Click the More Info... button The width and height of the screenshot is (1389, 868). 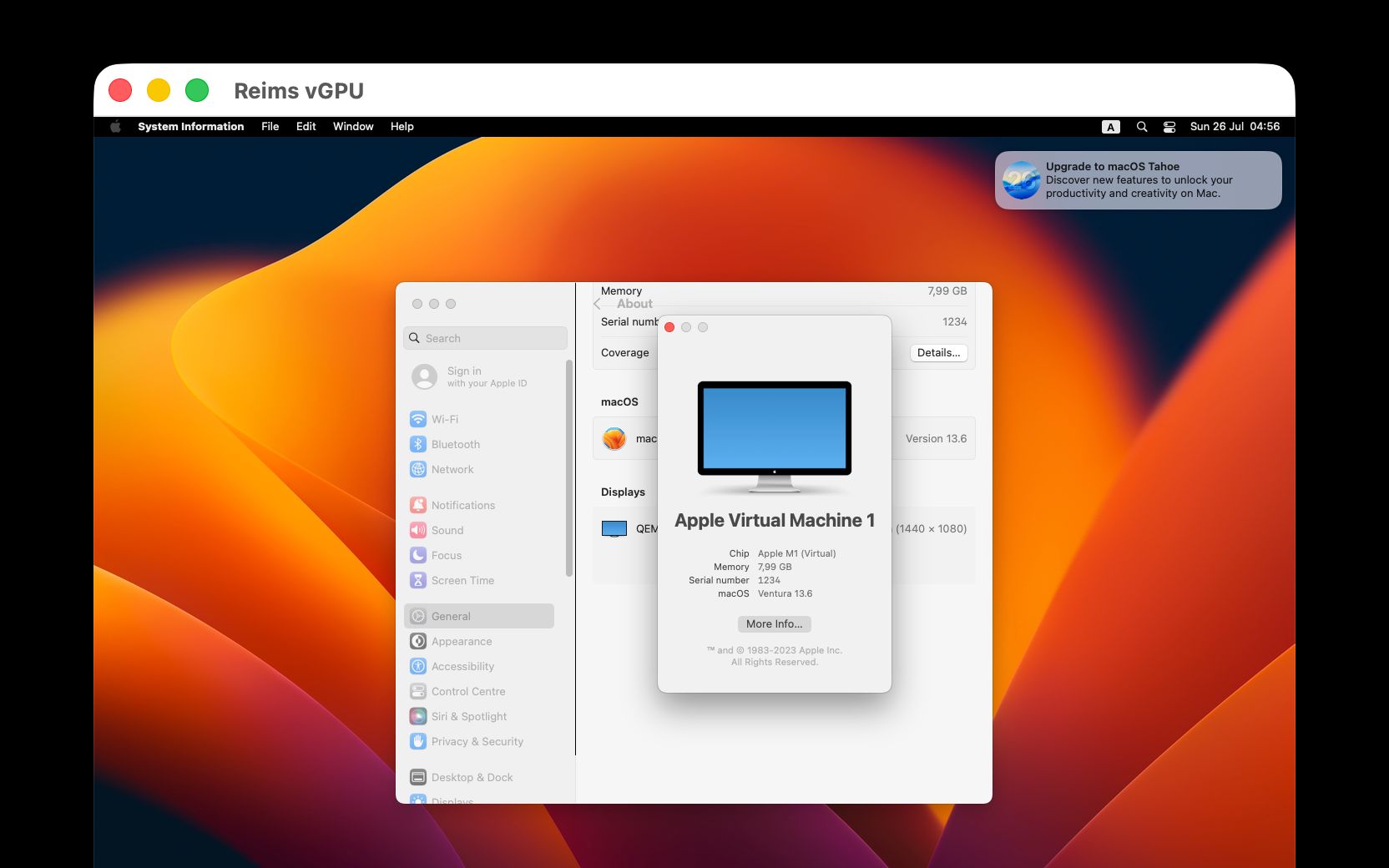pos(774,623)
